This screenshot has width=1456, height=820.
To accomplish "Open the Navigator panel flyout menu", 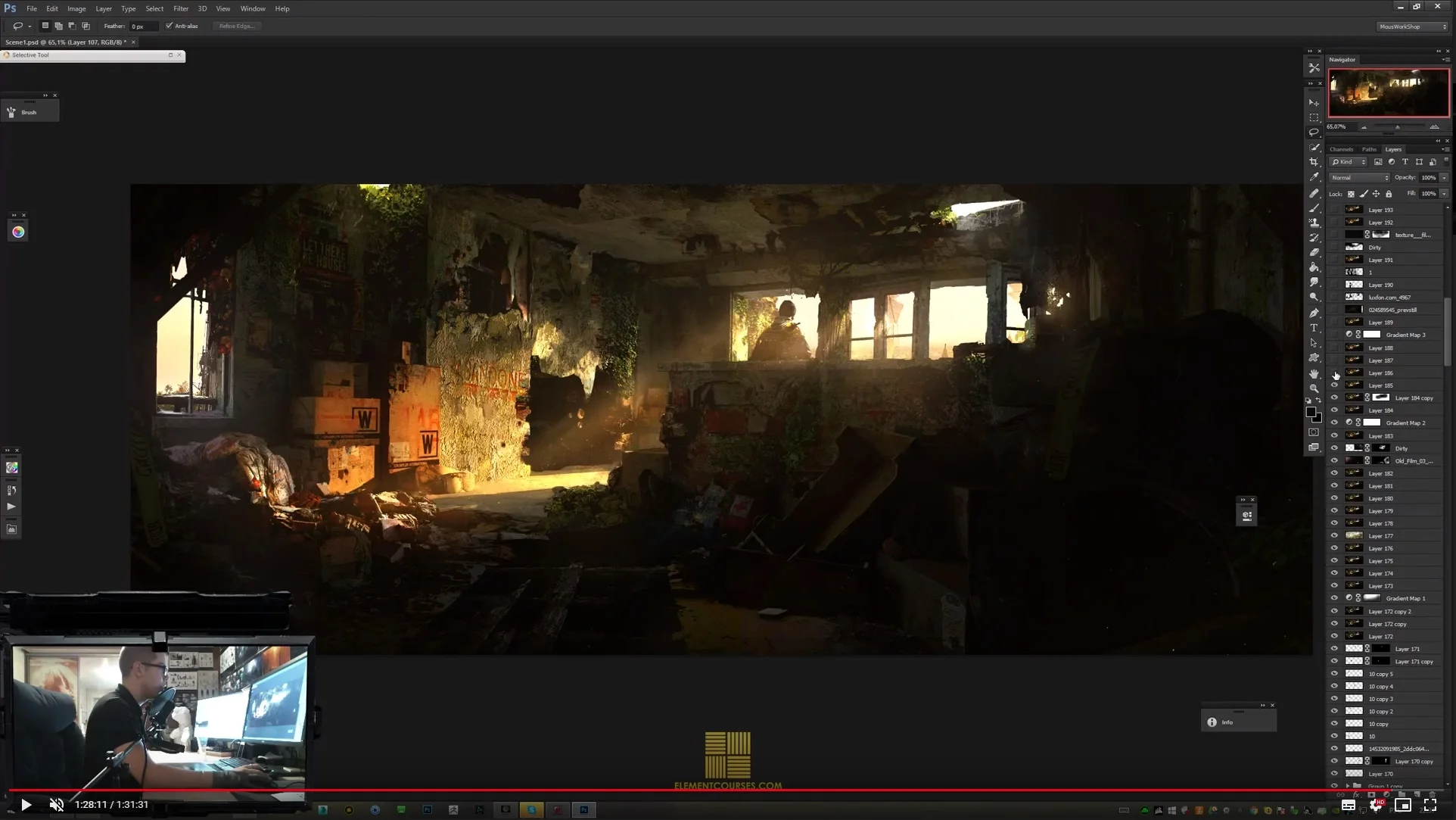I will [1446, 60].
